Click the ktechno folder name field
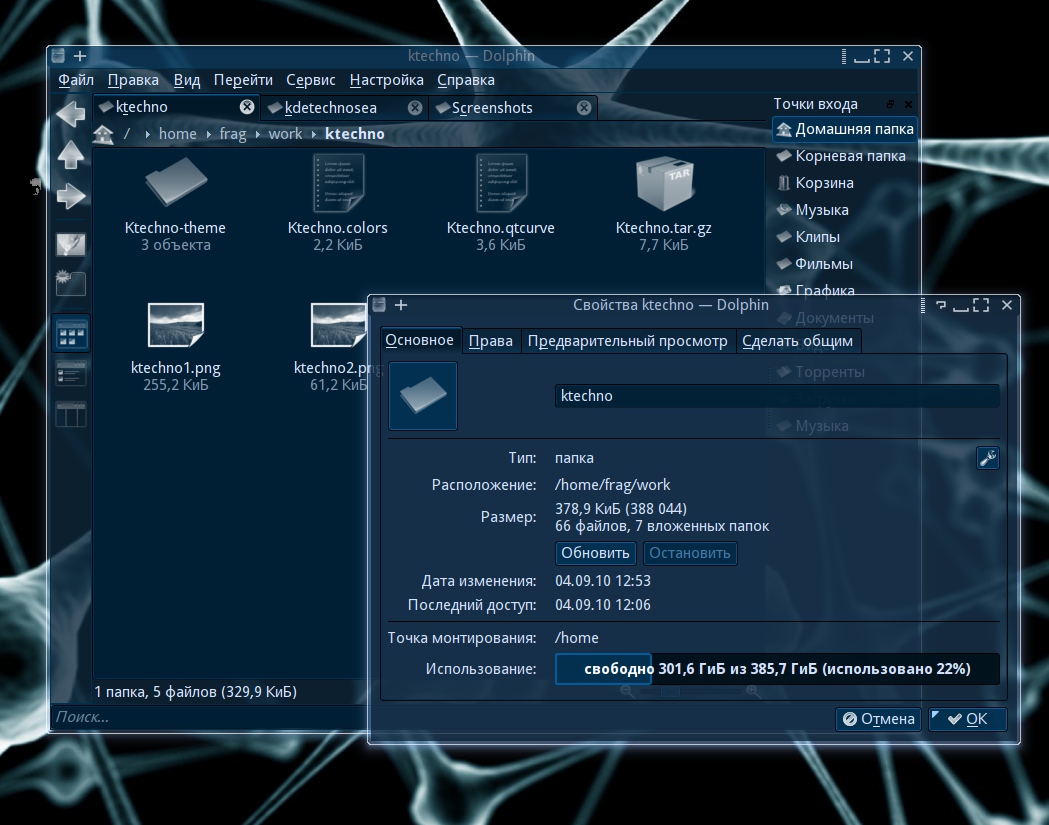Image resolution: width=1049 pixels, height=825 pixels. [777, 396]
